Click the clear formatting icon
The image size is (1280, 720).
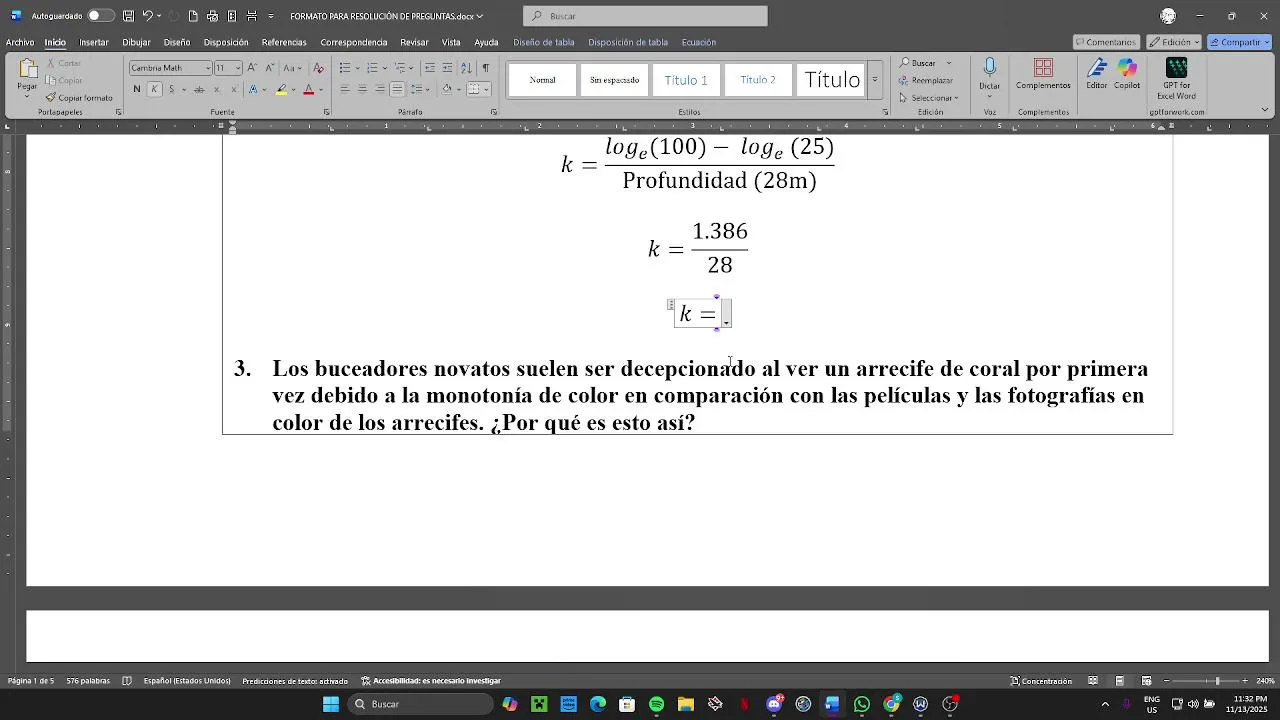click(x=318, y=68)
